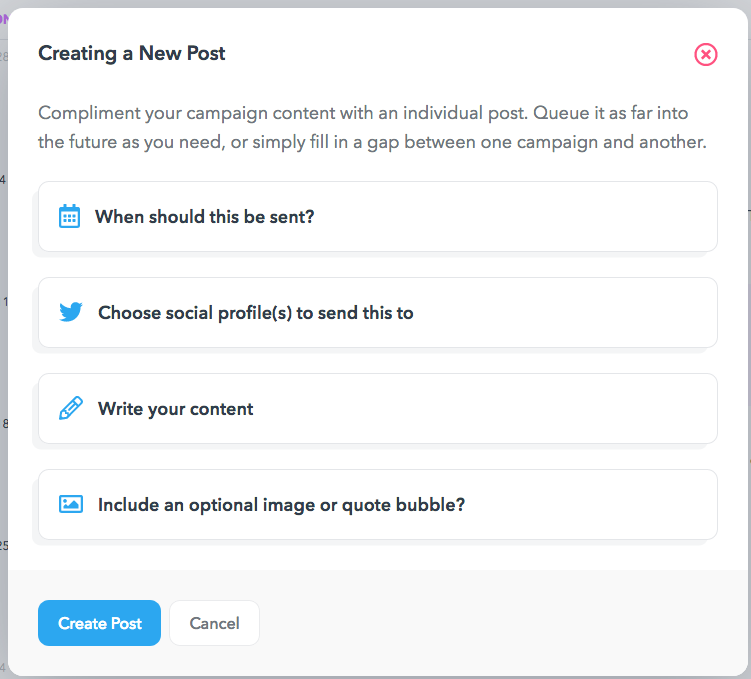Click the calendar schedule icon
Viewport: 751px width, 679px height.
tap(69, 216)
